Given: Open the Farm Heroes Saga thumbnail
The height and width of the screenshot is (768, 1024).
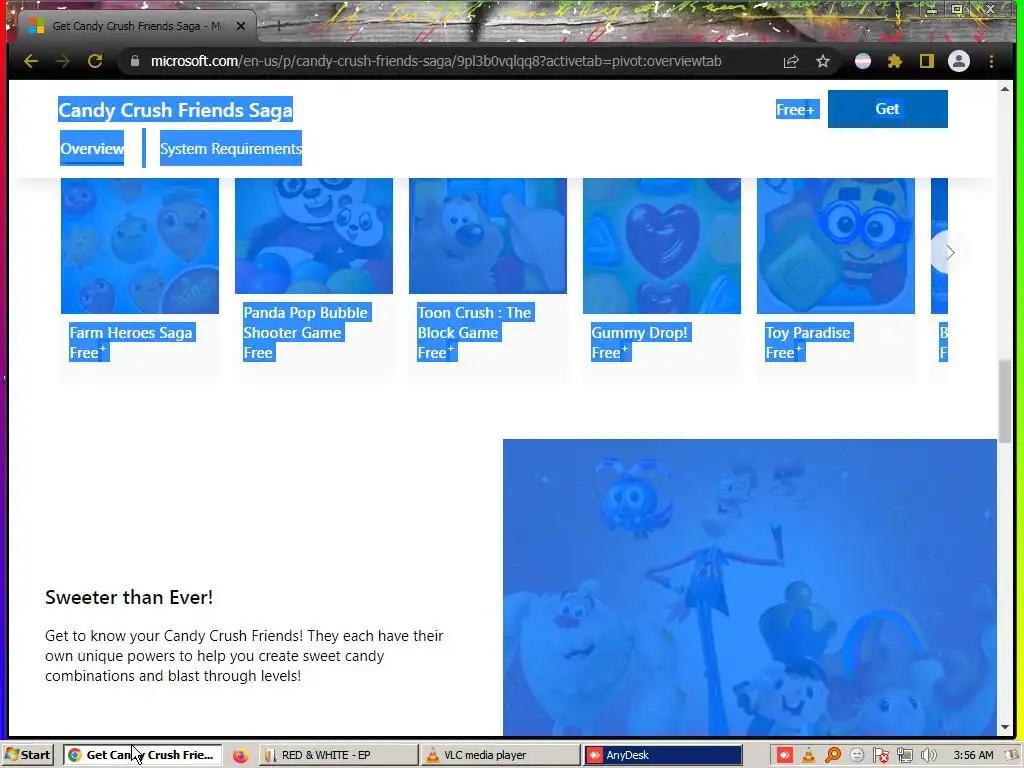Looking at the screenshot, I should pos(140,246).
